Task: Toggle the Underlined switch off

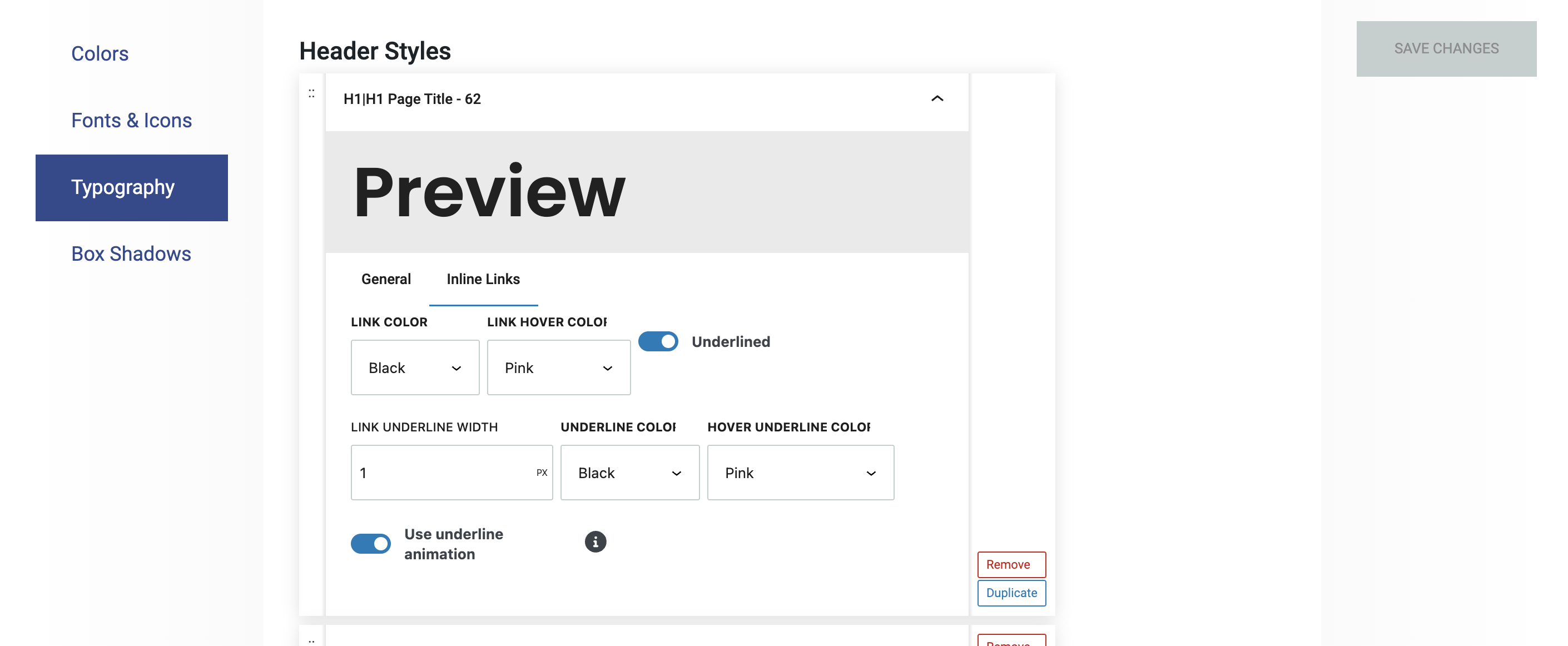Action: point(658,341)
